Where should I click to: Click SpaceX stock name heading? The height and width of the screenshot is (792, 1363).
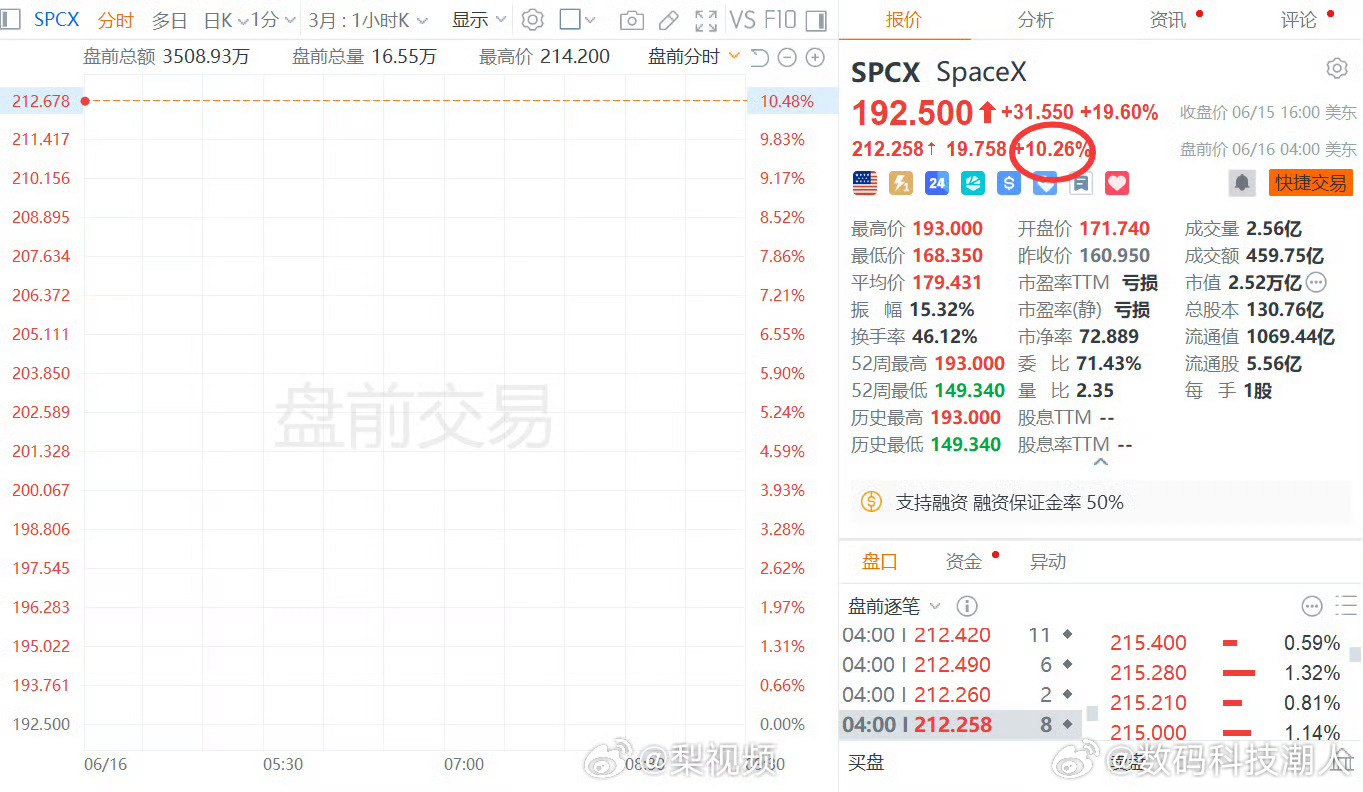[x=981, y=72]
